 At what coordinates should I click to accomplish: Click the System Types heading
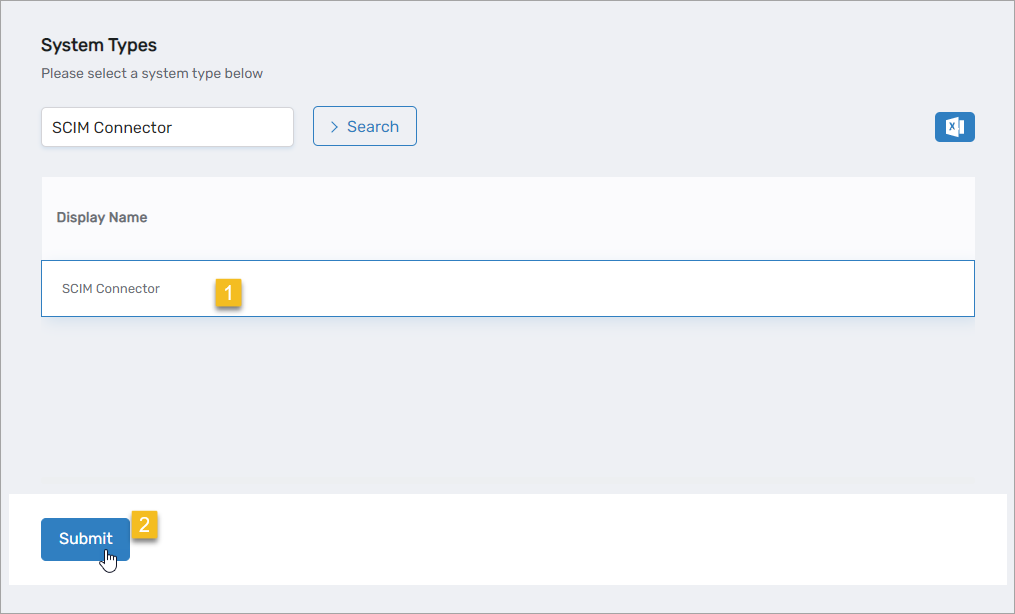pyautogui.click(x=99, y=45)
